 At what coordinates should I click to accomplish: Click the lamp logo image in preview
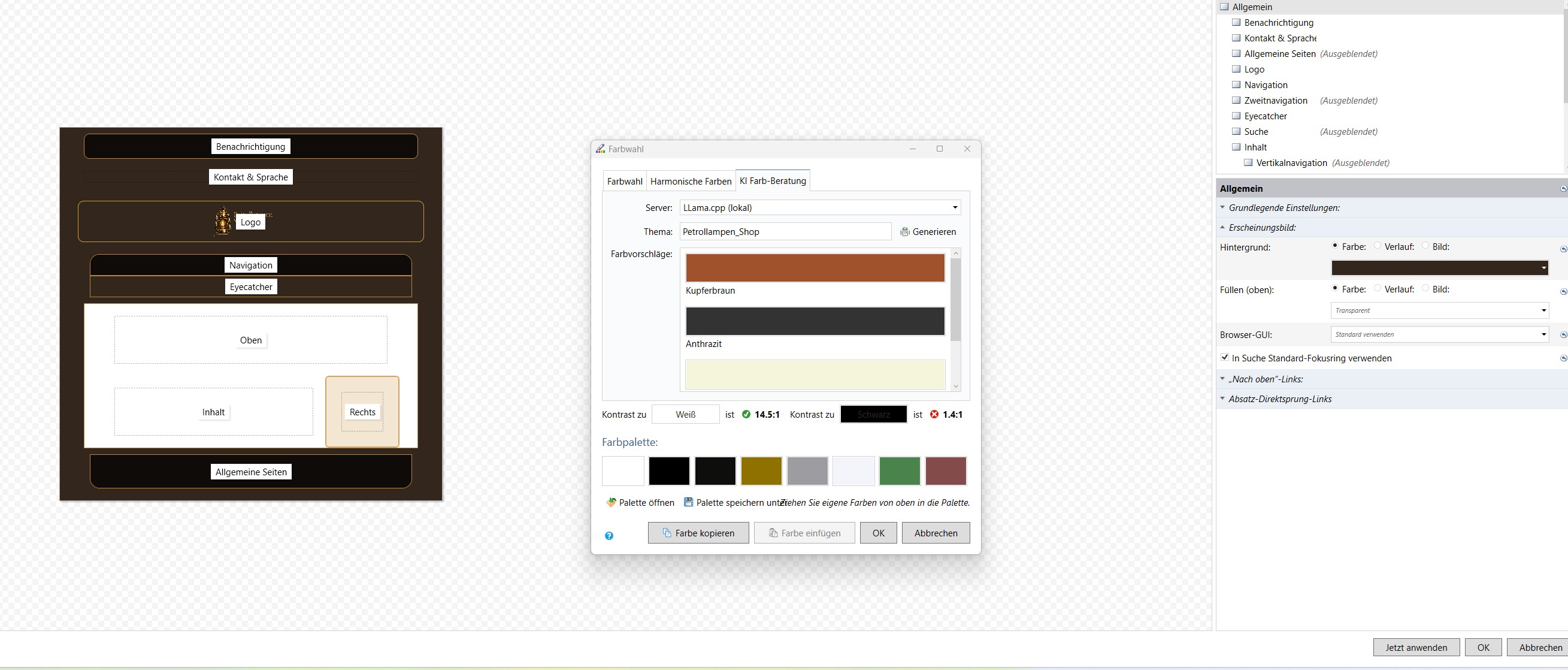223,221
